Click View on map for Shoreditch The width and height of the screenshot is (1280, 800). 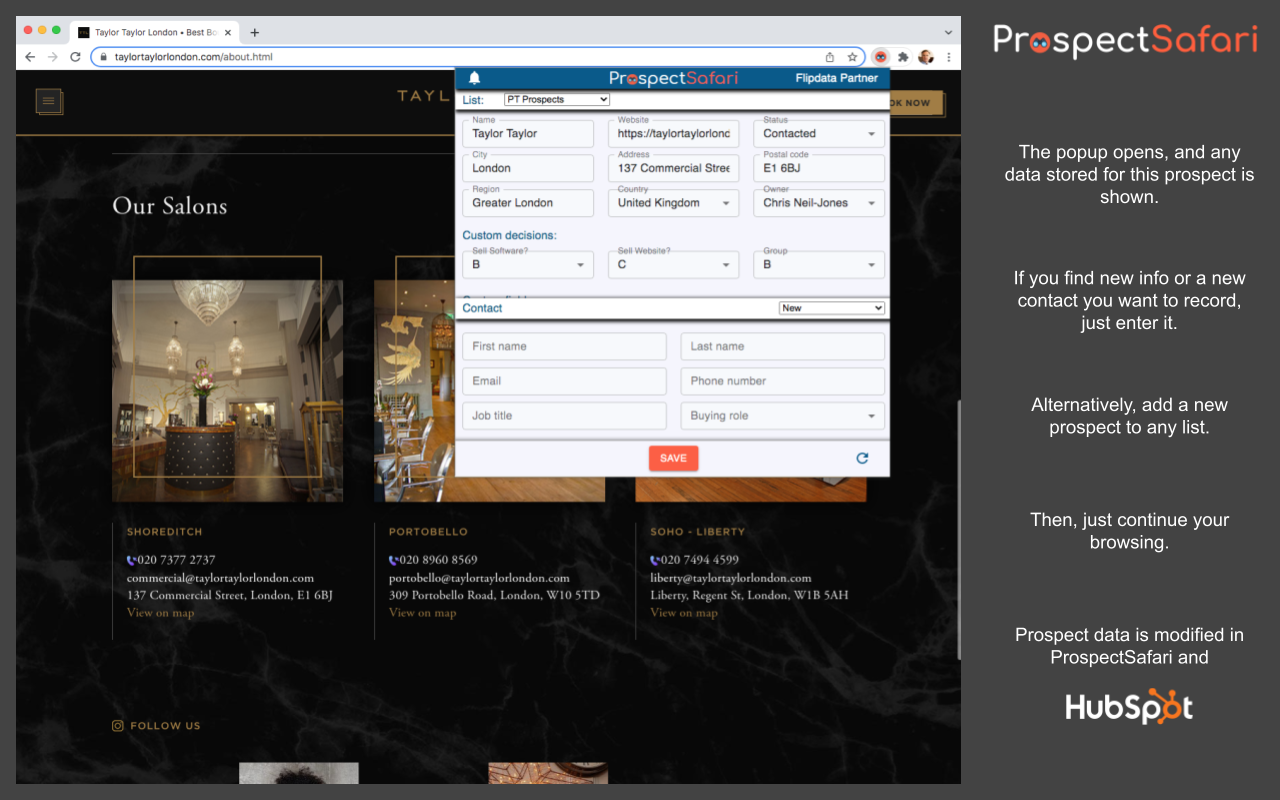160,613
